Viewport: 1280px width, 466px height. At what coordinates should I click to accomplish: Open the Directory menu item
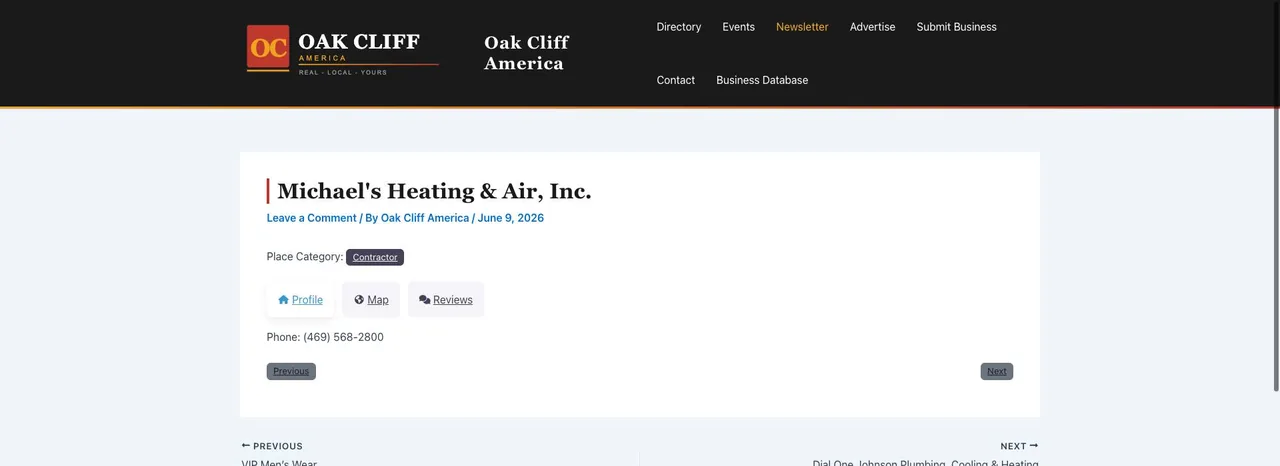[679, 27]
